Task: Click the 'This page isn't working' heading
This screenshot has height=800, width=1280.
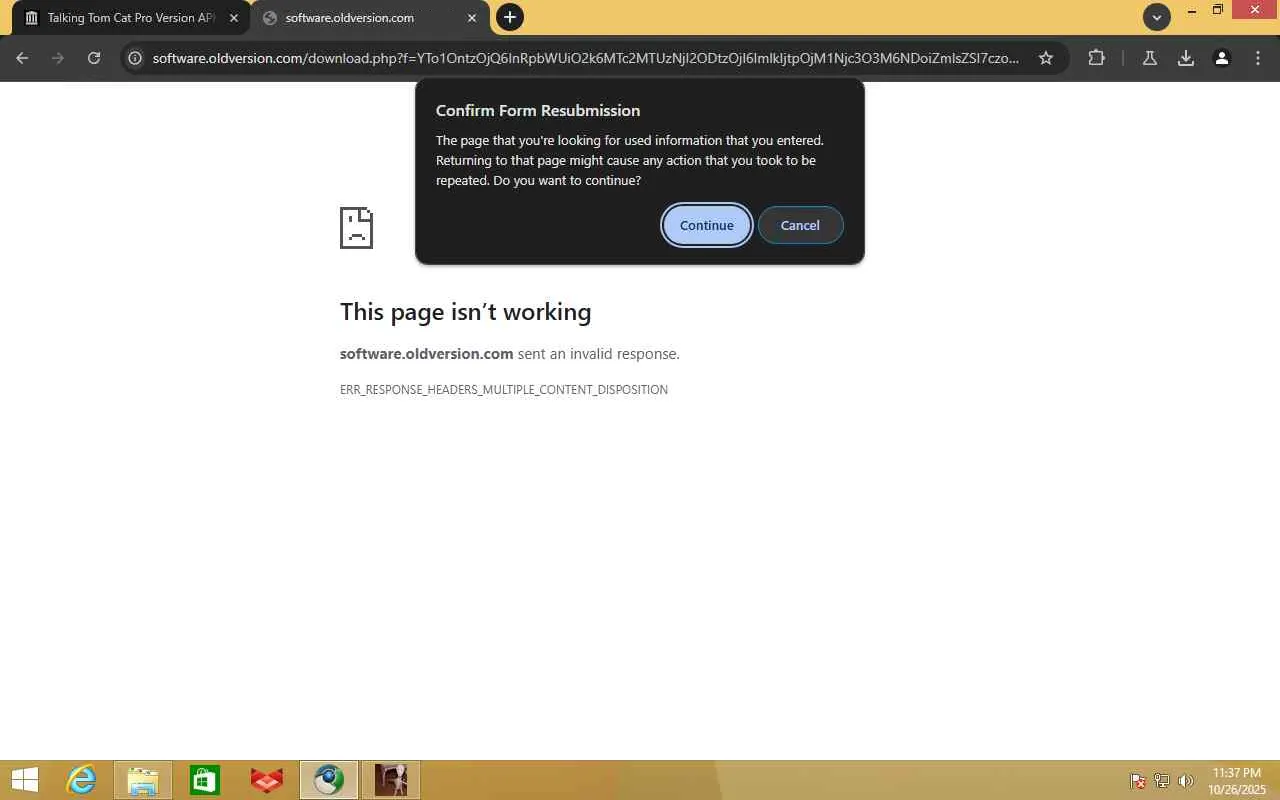Action: pos(465,312)
